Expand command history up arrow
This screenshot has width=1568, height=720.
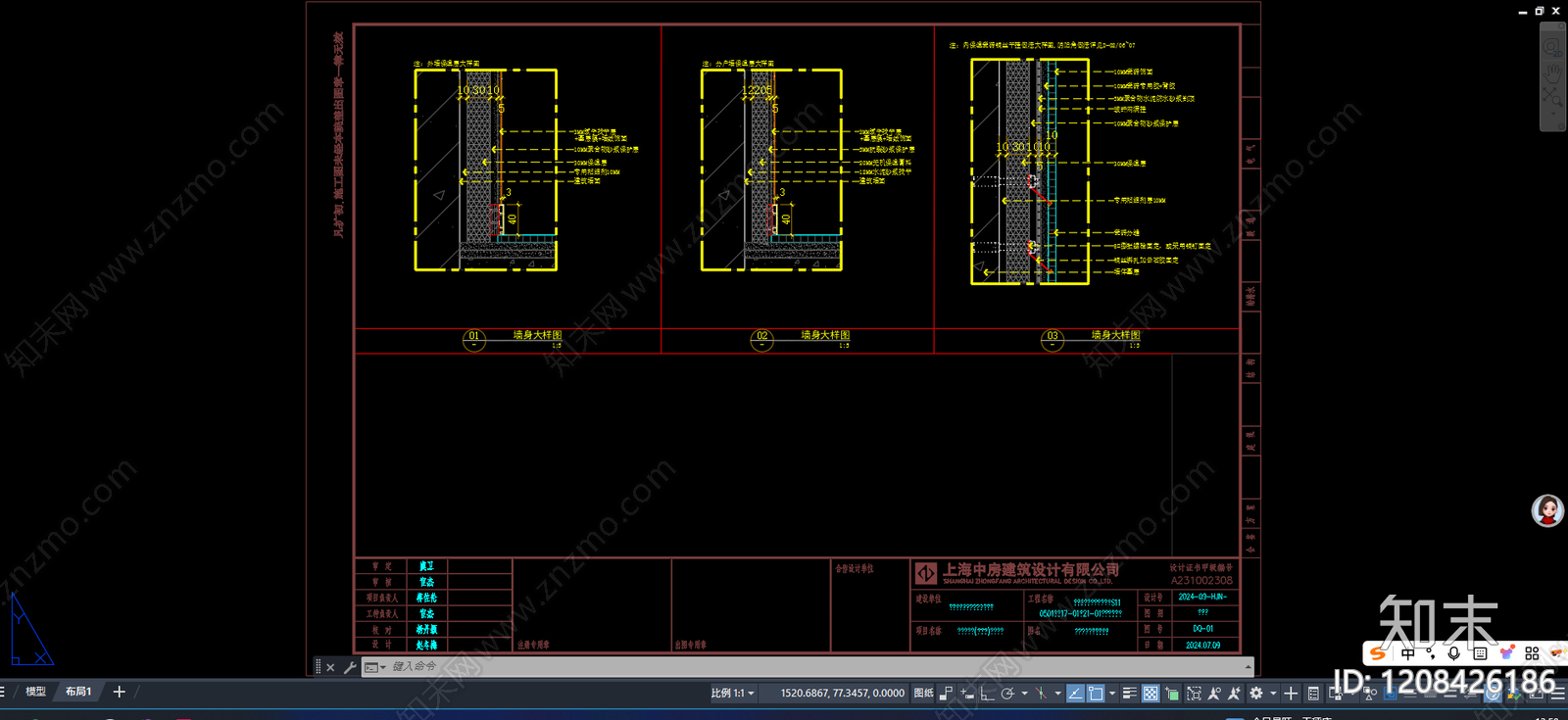[1248, 667]
